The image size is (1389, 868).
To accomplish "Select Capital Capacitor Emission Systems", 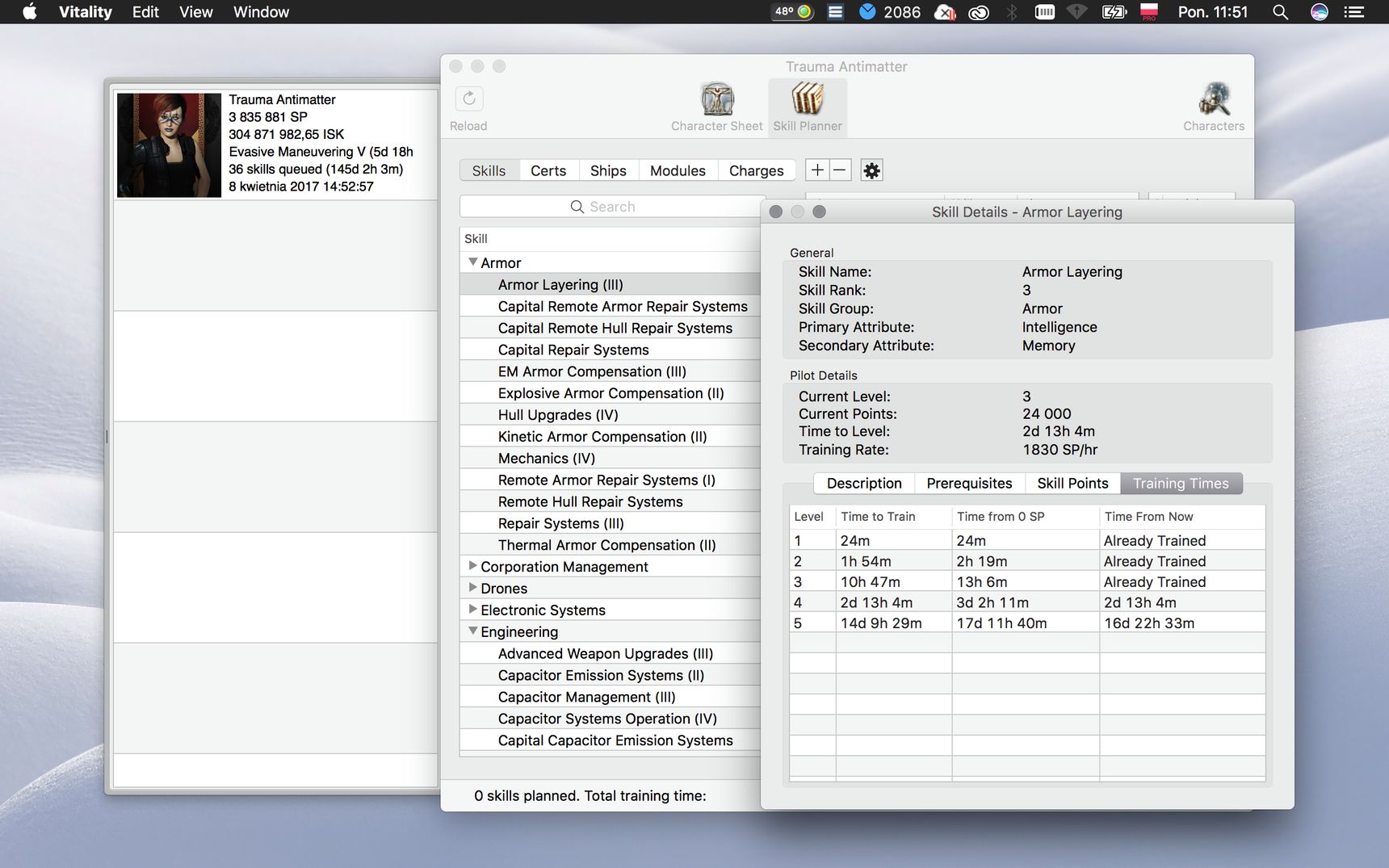I will (x=610, y=740).
